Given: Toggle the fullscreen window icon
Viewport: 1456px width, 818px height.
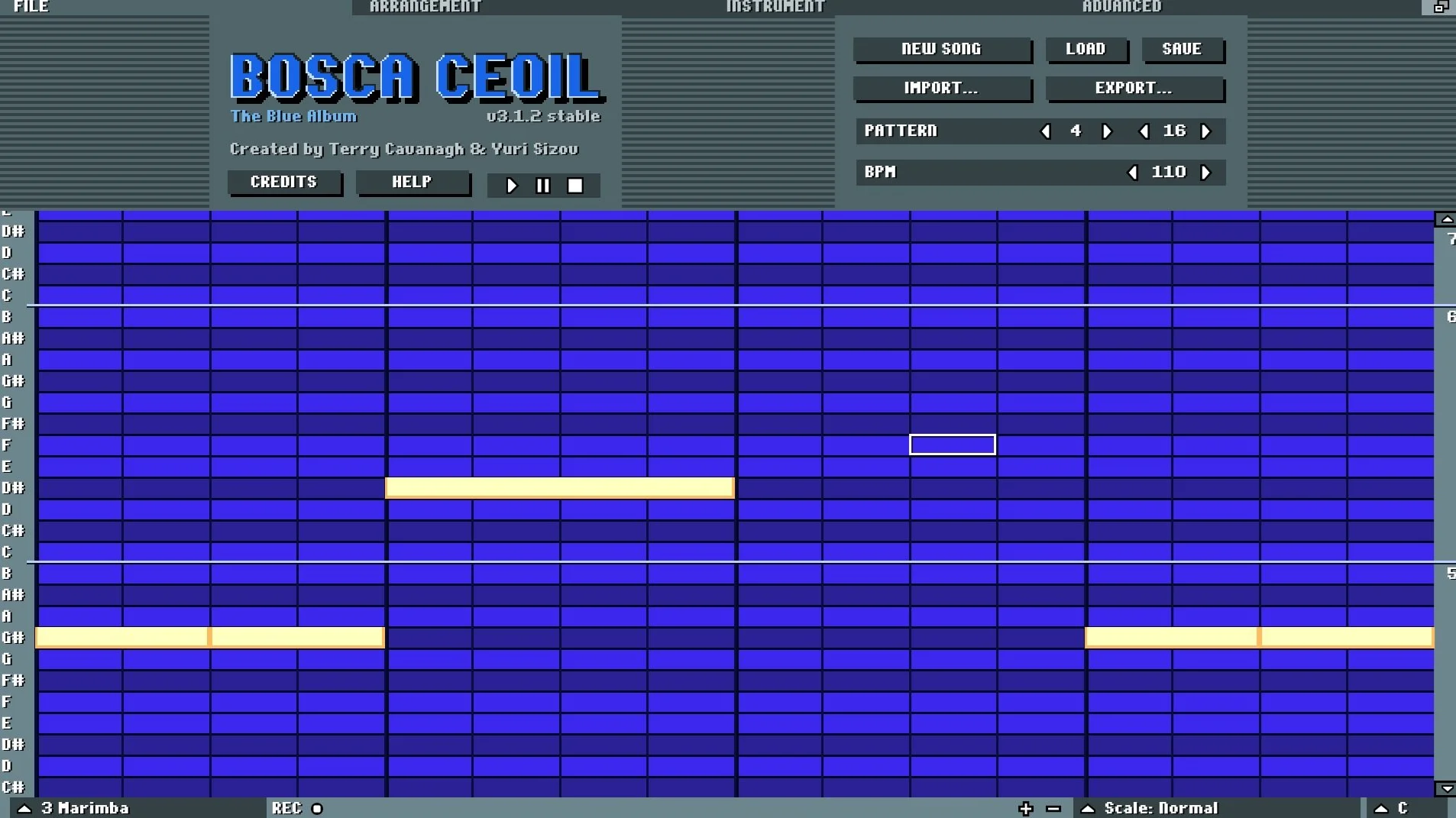Looking at the screenshot, I should (x=1439, y=7).
